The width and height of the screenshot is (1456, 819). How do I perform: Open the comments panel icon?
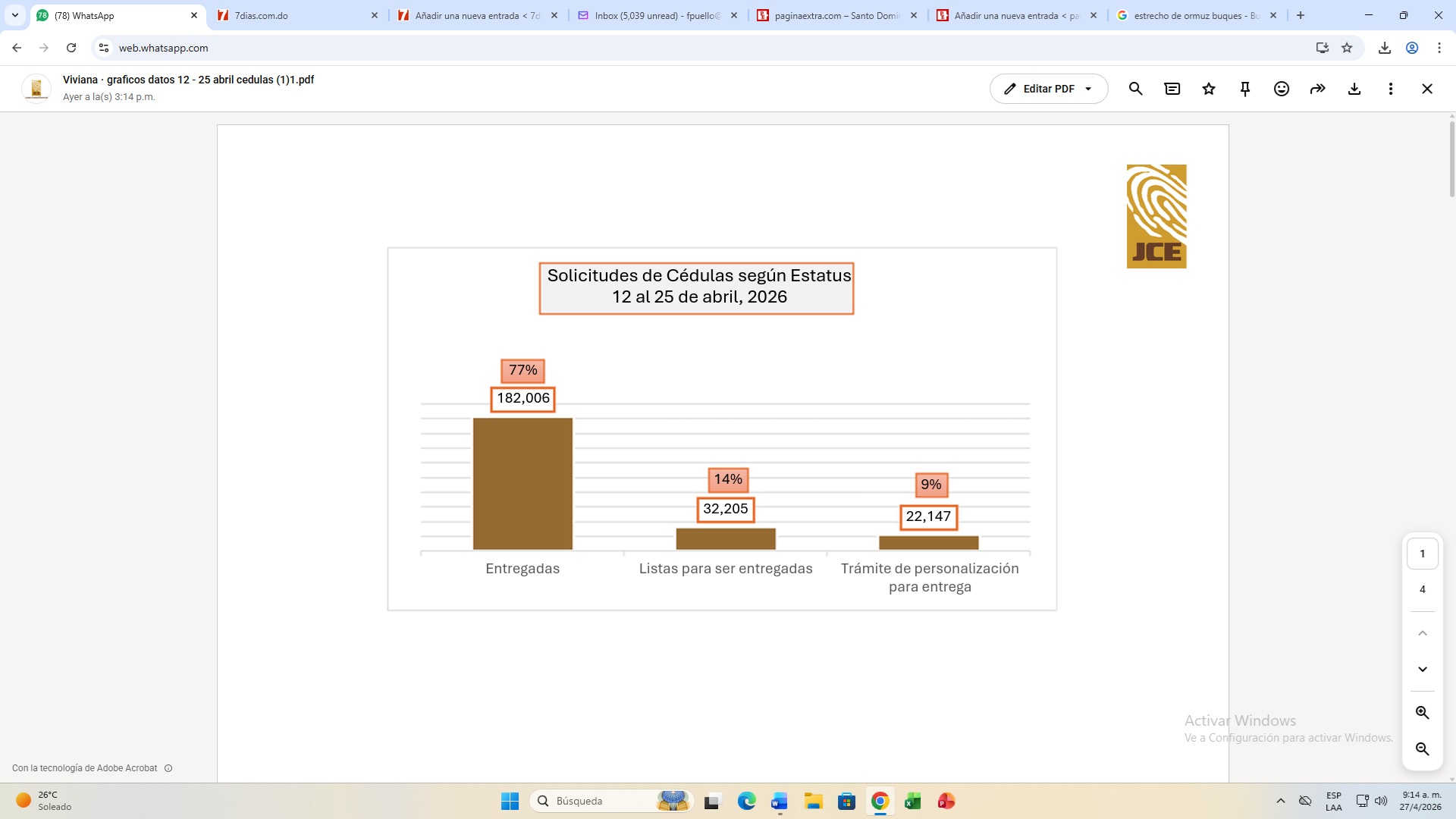tap(1172, 89)
